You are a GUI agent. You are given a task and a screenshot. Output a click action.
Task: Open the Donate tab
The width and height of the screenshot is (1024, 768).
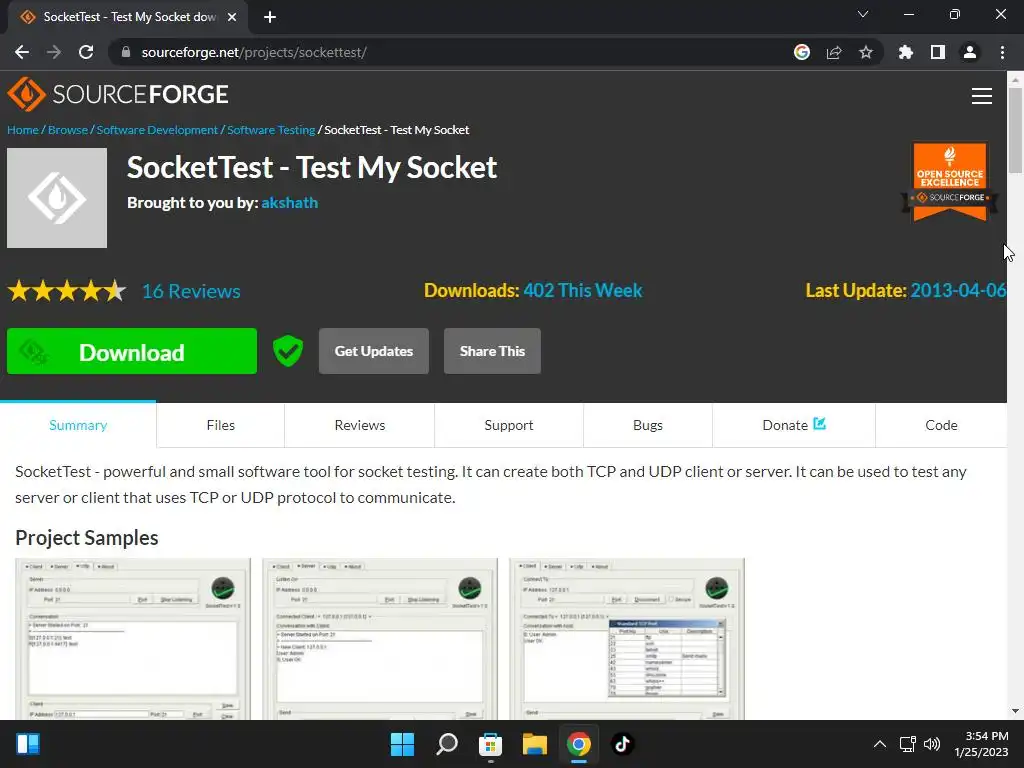[794, 425]
